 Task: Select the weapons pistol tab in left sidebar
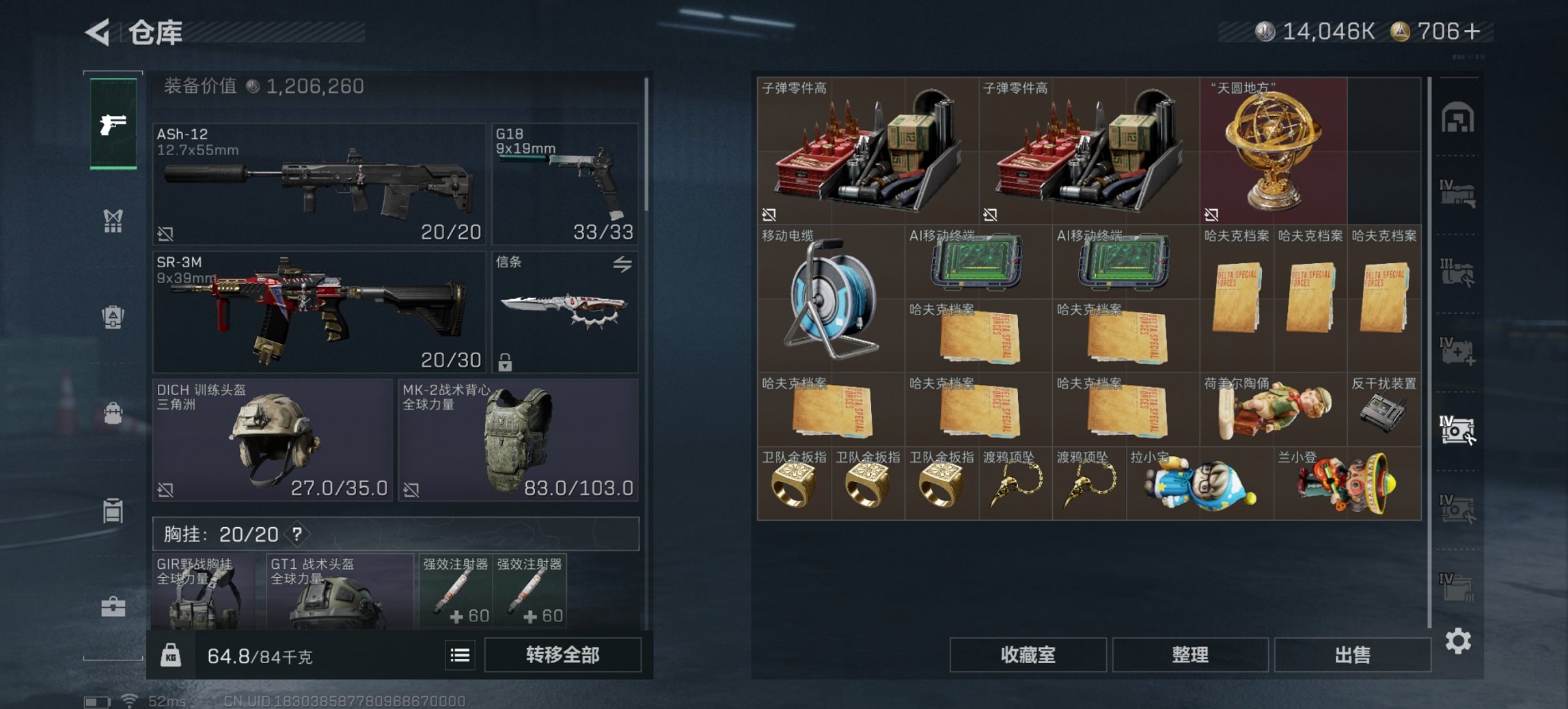(113, 124)
